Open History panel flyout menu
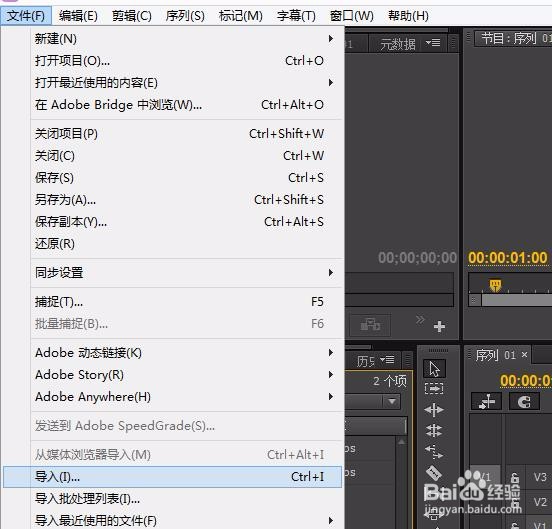This screenshot has width=552, height=529. pyautogui.click(x=387, y=360)
